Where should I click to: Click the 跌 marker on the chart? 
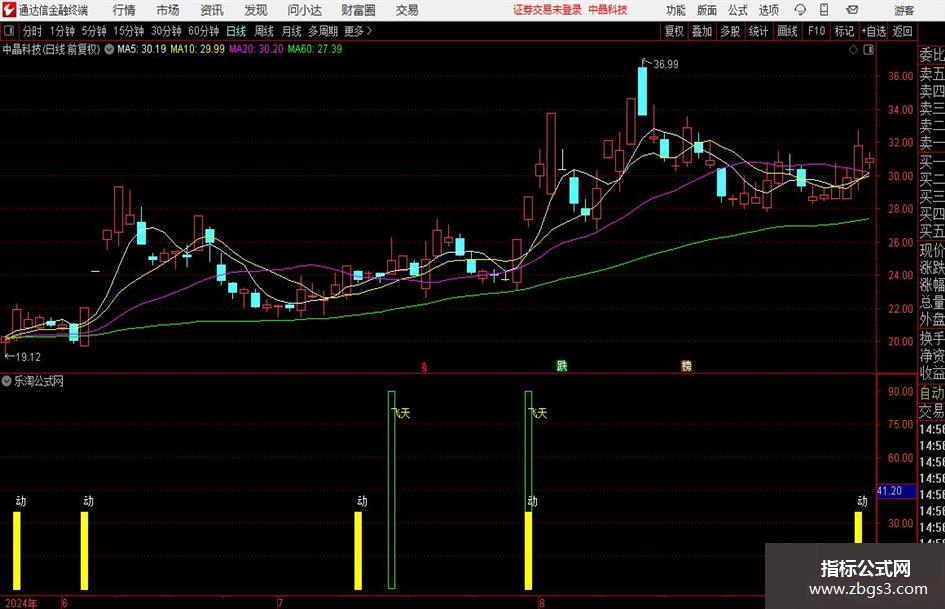point(562,365)
